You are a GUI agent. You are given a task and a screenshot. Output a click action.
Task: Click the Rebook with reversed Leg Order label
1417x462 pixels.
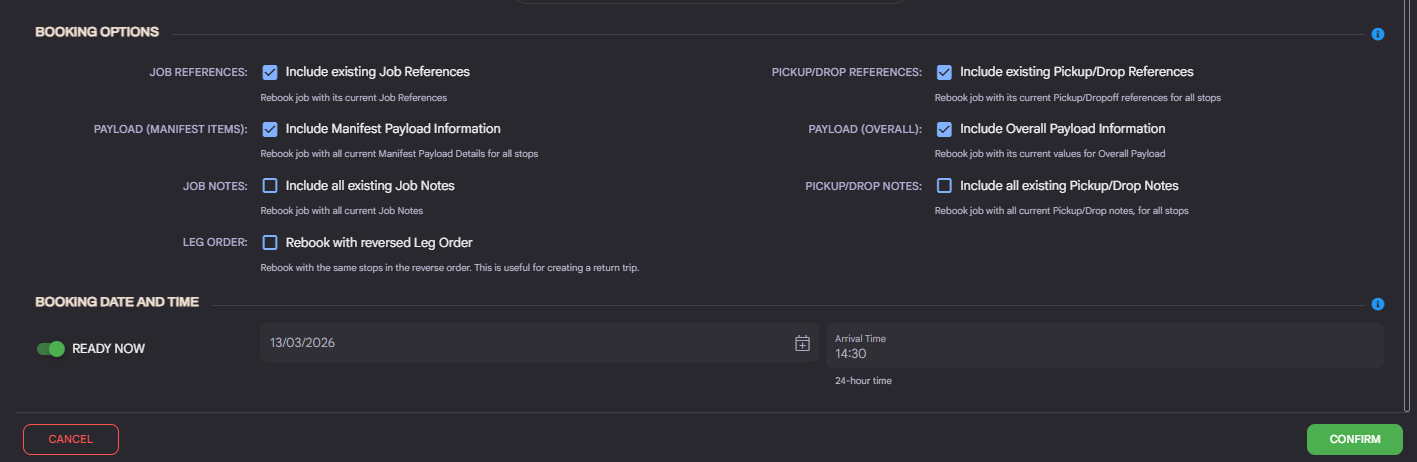tap(379, 243)
